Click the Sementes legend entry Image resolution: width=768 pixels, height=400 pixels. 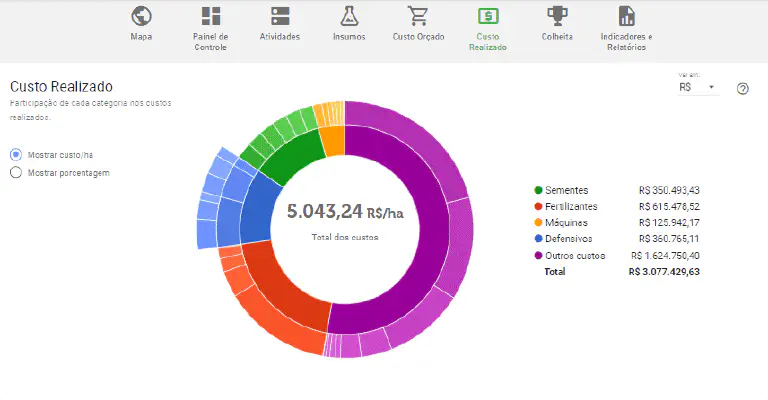pos(567,190)
